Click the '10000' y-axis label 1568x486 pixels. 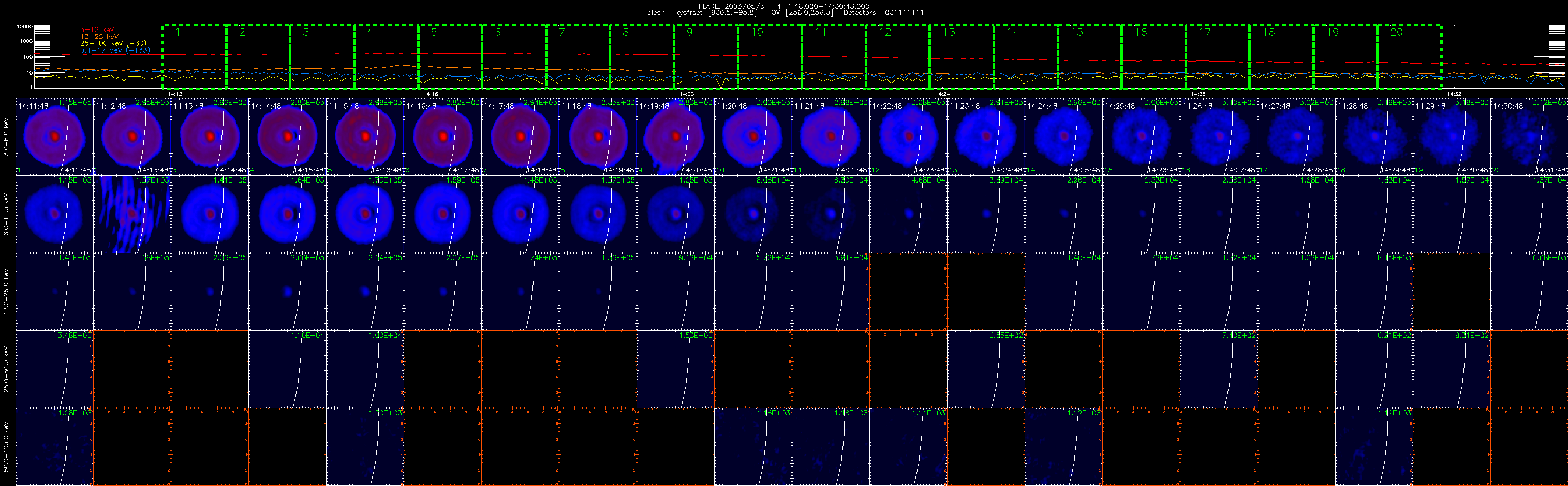point(24,27)
